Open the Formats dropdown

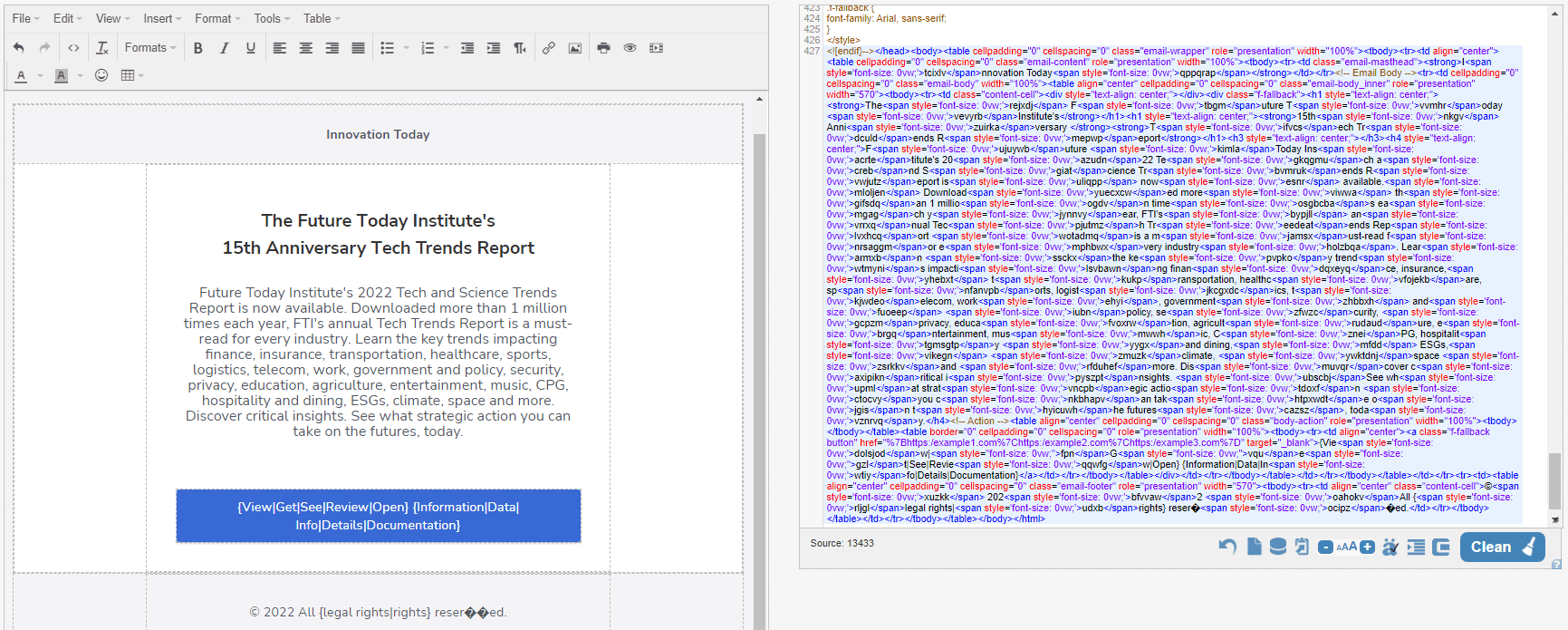coord(150,48)
